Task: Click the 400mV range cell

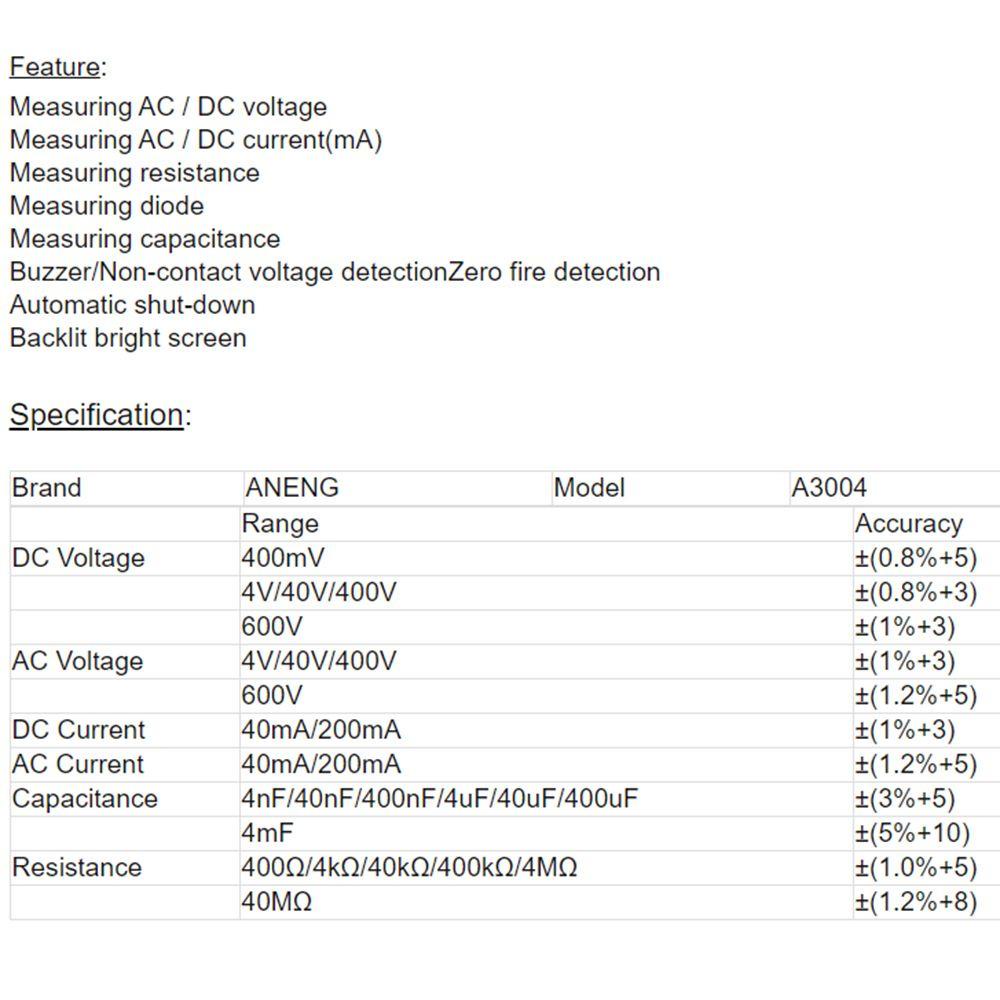Action: click(x=283, y=558)
